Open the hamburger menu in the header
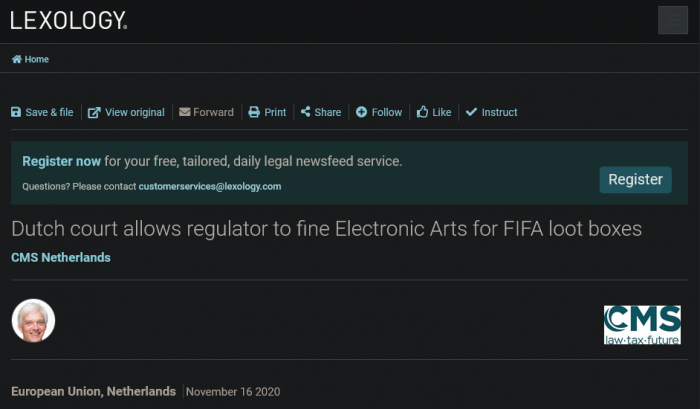The image size is (700, 409). (673, 20)
